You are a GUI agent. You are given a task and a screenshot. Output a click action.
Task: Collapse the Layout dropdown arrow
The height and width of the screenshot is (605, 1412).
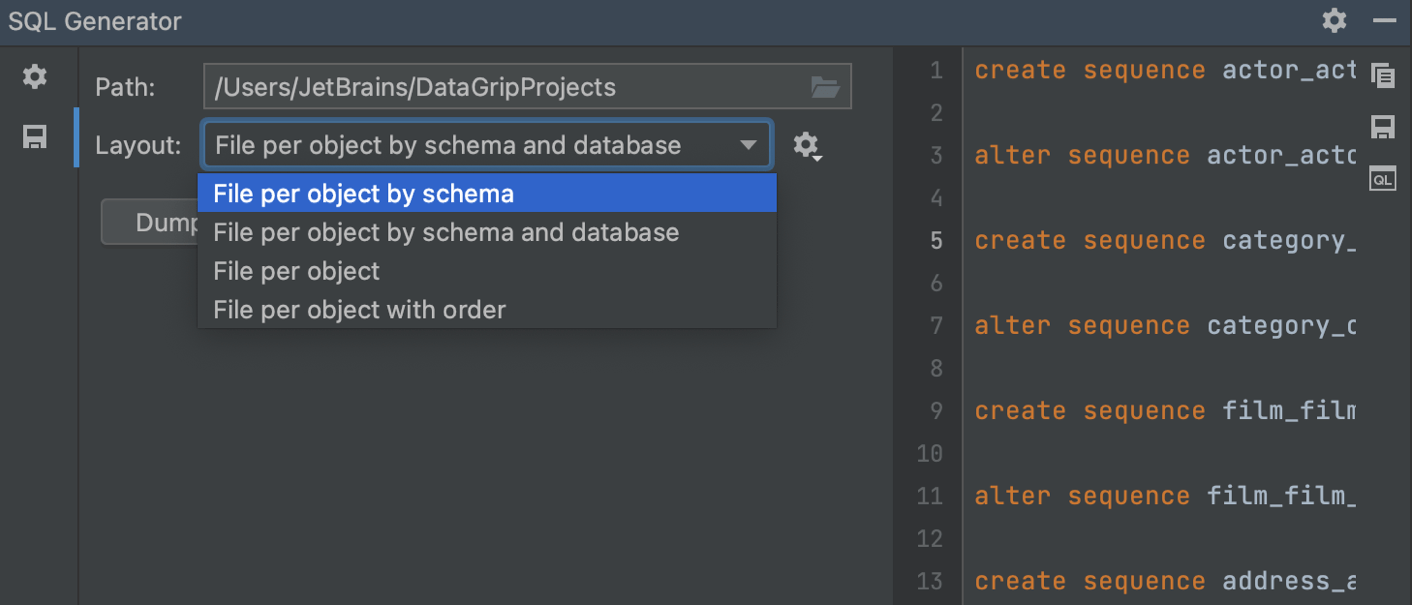click(x=748, y=144)
